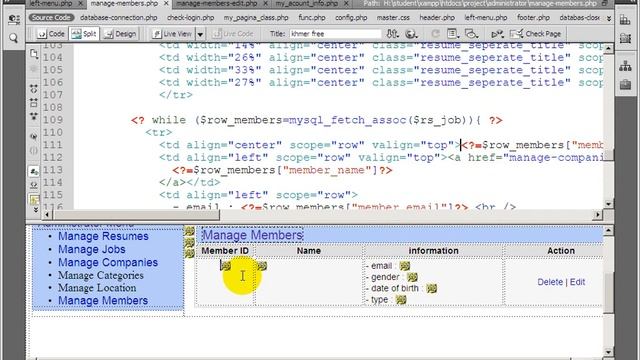This screenshot has width=640, height=360.
Task: Open the Live View options dropdown arrow
Action: click(200, 34)
